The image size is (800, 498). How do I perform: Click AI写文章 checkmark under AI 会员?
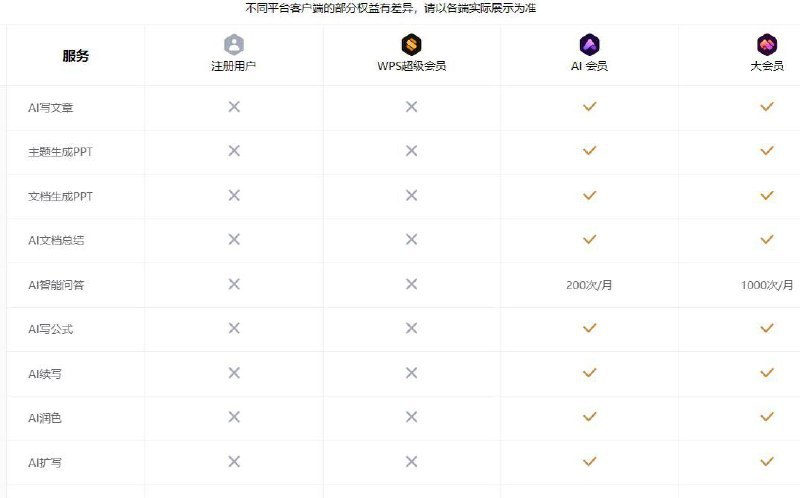pyautogui.click(x=589, y=106)
